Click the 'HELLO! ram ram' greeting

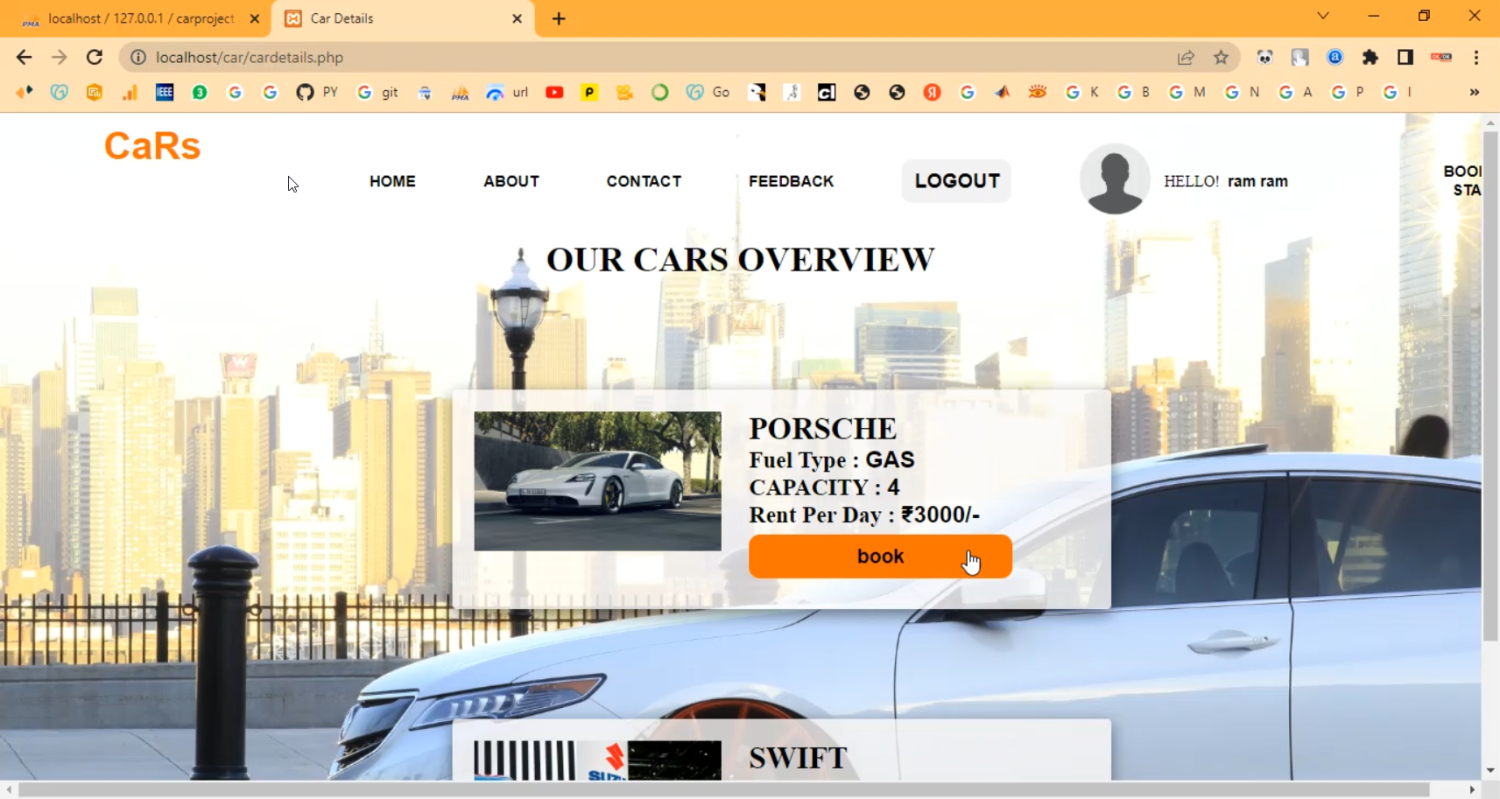(x=1226, y=181)
